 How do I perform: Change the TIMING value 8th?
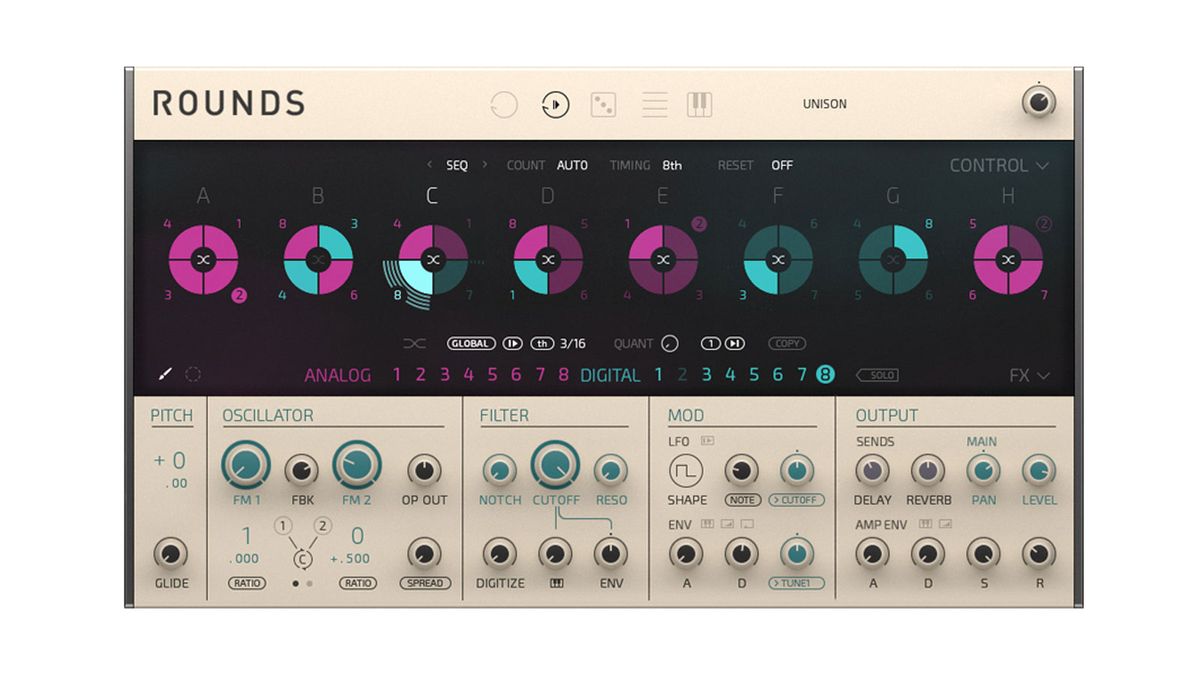(672, 165)
